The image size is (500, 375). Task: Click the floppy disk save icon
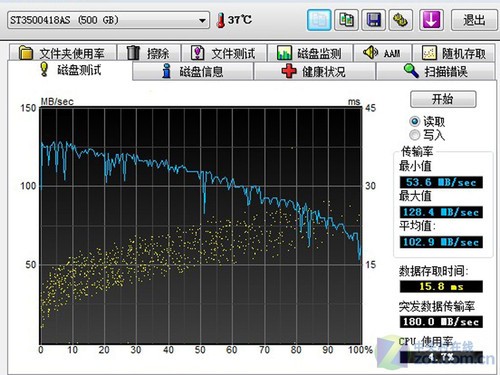(x=374, y=20)
